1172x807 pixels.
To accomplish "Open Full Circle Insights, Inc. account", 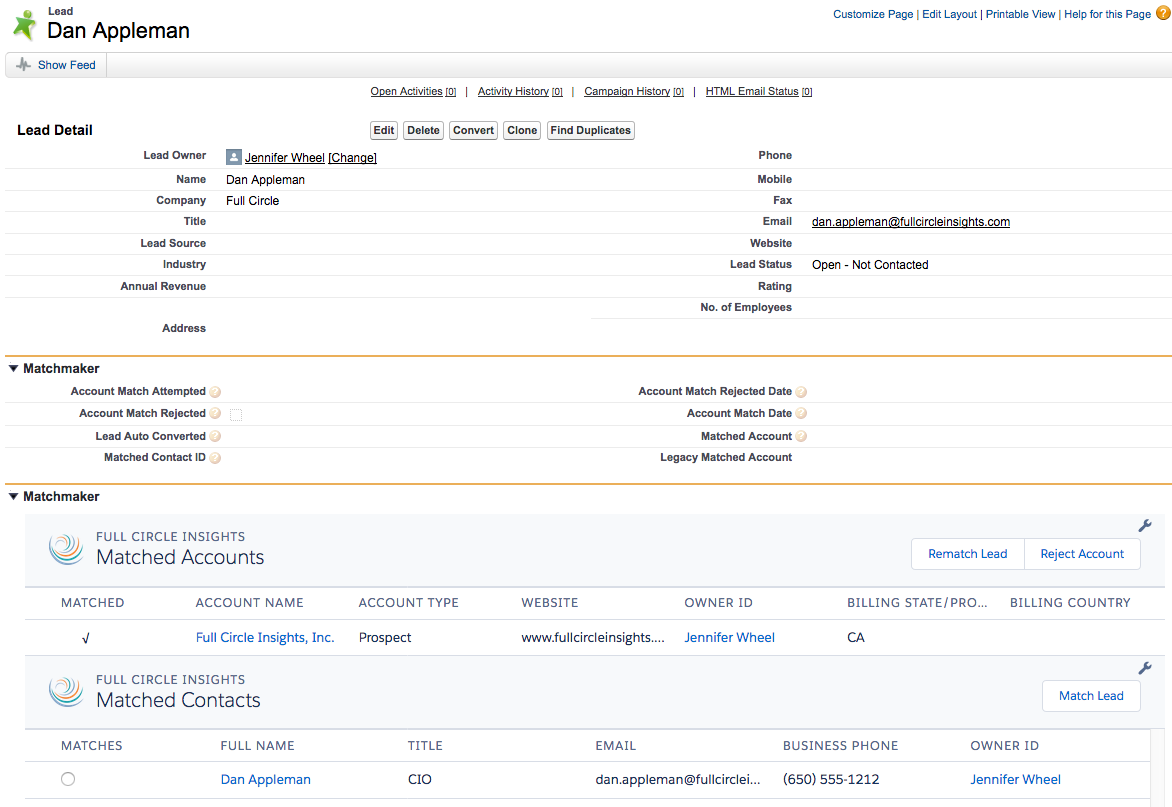I will (x=265, y=637).
